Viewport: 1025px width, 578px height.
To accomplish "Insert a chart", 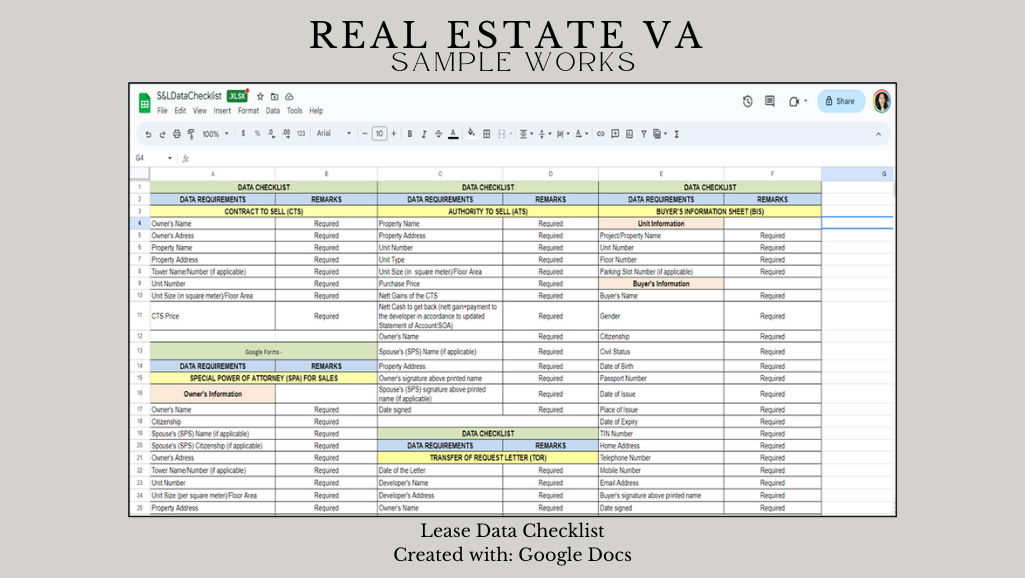I will pyautogui.click(x=630, y=134).
